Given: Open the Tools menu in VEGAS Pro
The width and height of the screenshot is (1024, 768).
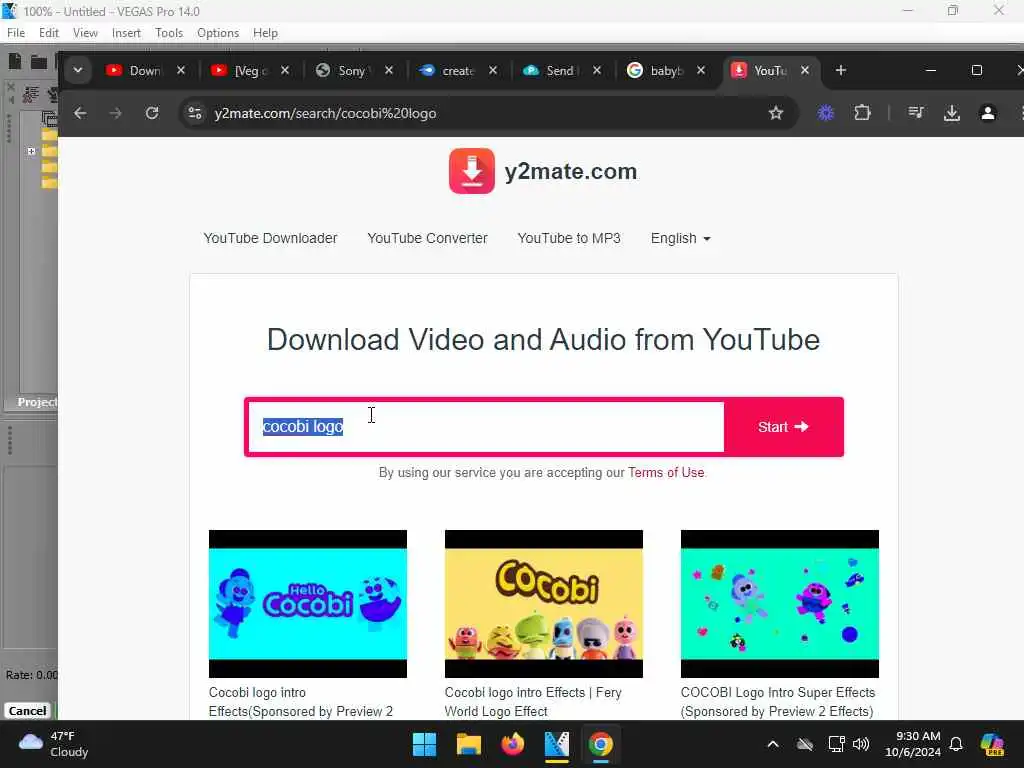Looking at the screenshot, I should (x=168, y=33).
